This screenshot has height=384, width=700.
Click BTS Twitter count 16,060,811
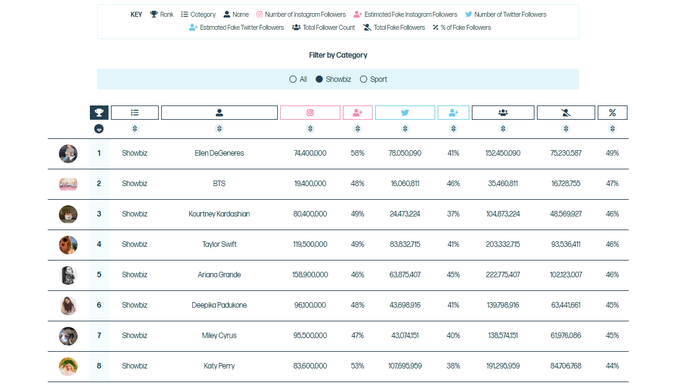pos(405,184)
